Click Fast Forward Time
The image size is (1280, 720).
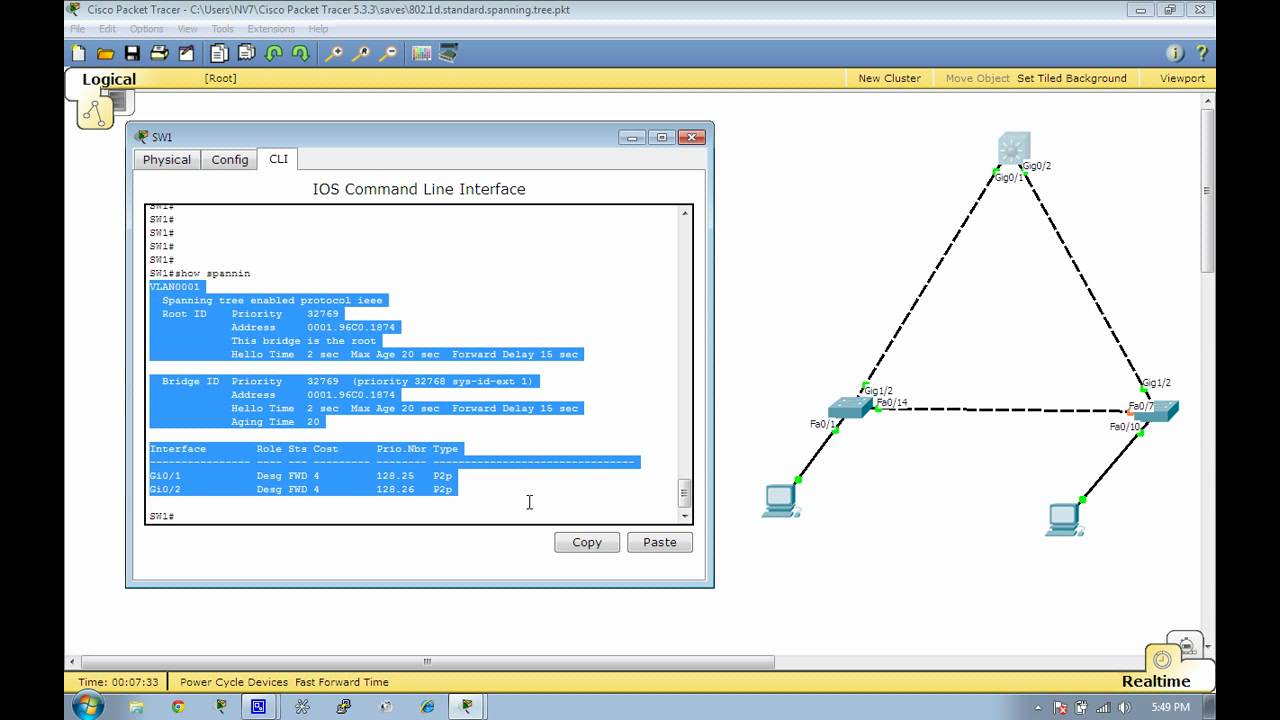pos(342,682)
